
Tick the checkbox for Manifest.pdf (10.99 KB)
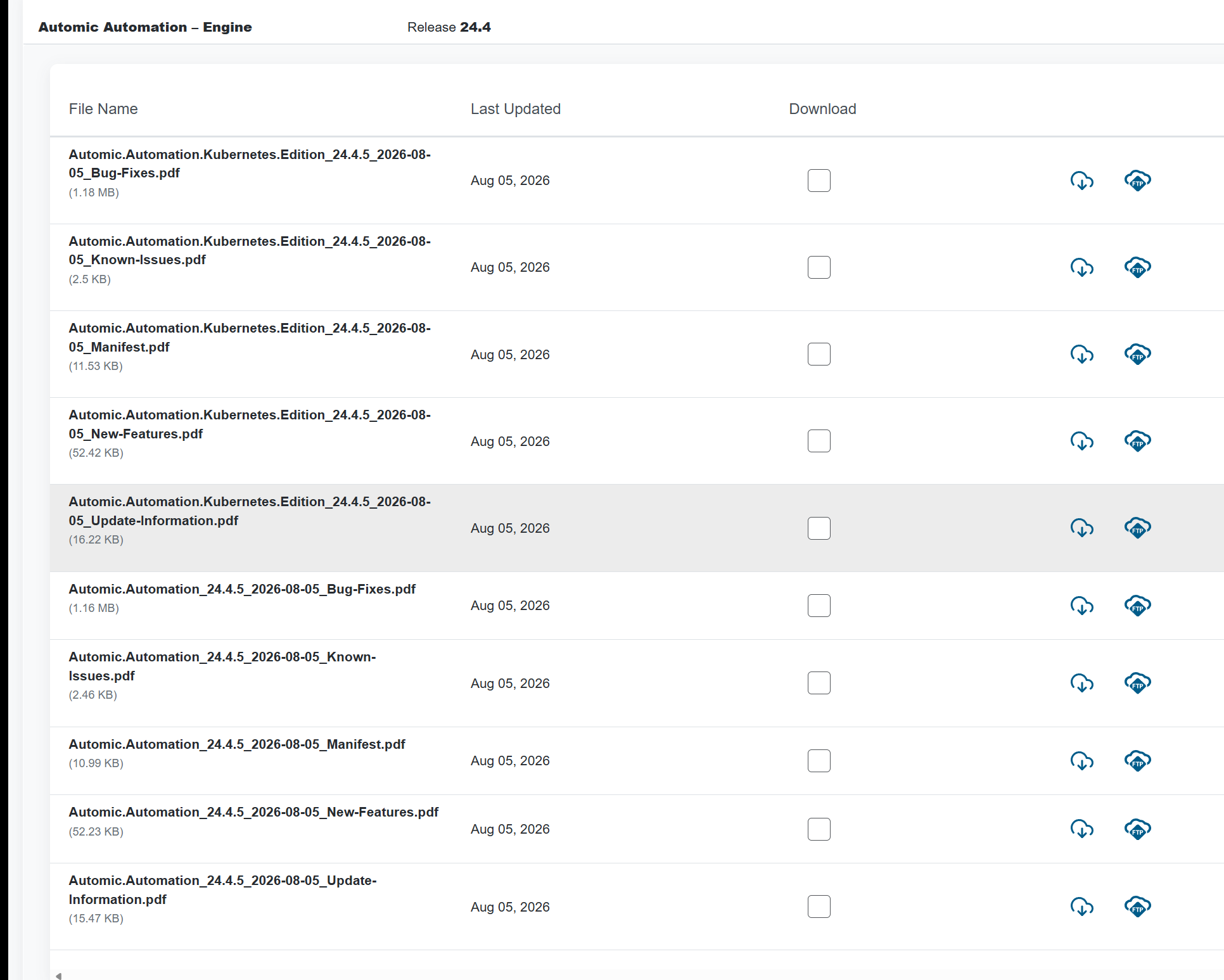(819, 761)
